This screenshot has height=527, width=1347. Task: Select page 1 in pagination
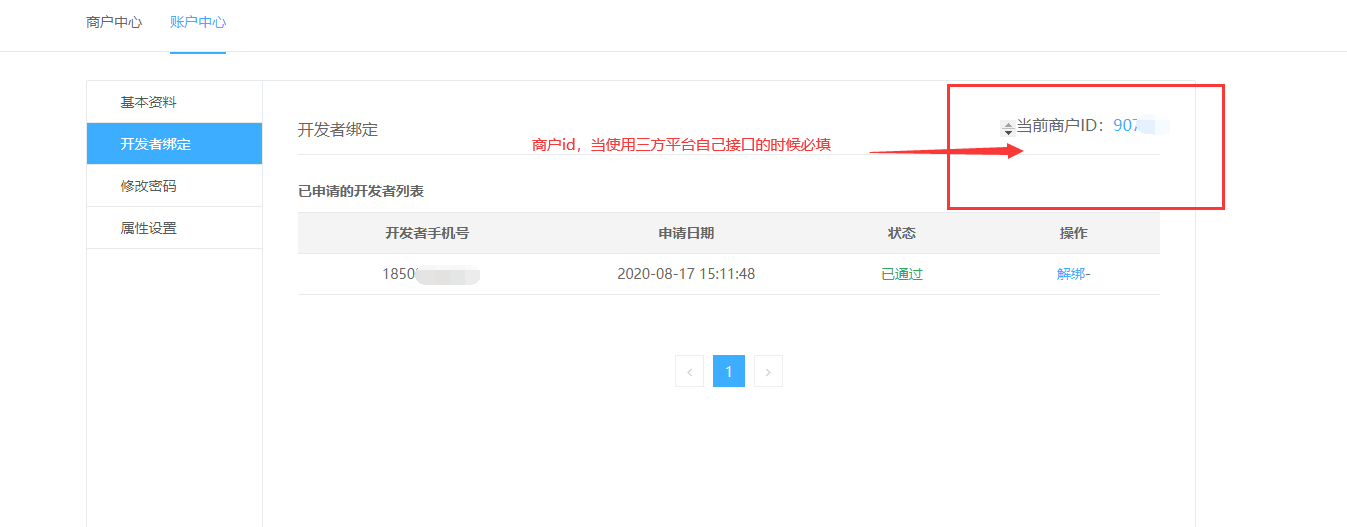[x=729, y=371]
